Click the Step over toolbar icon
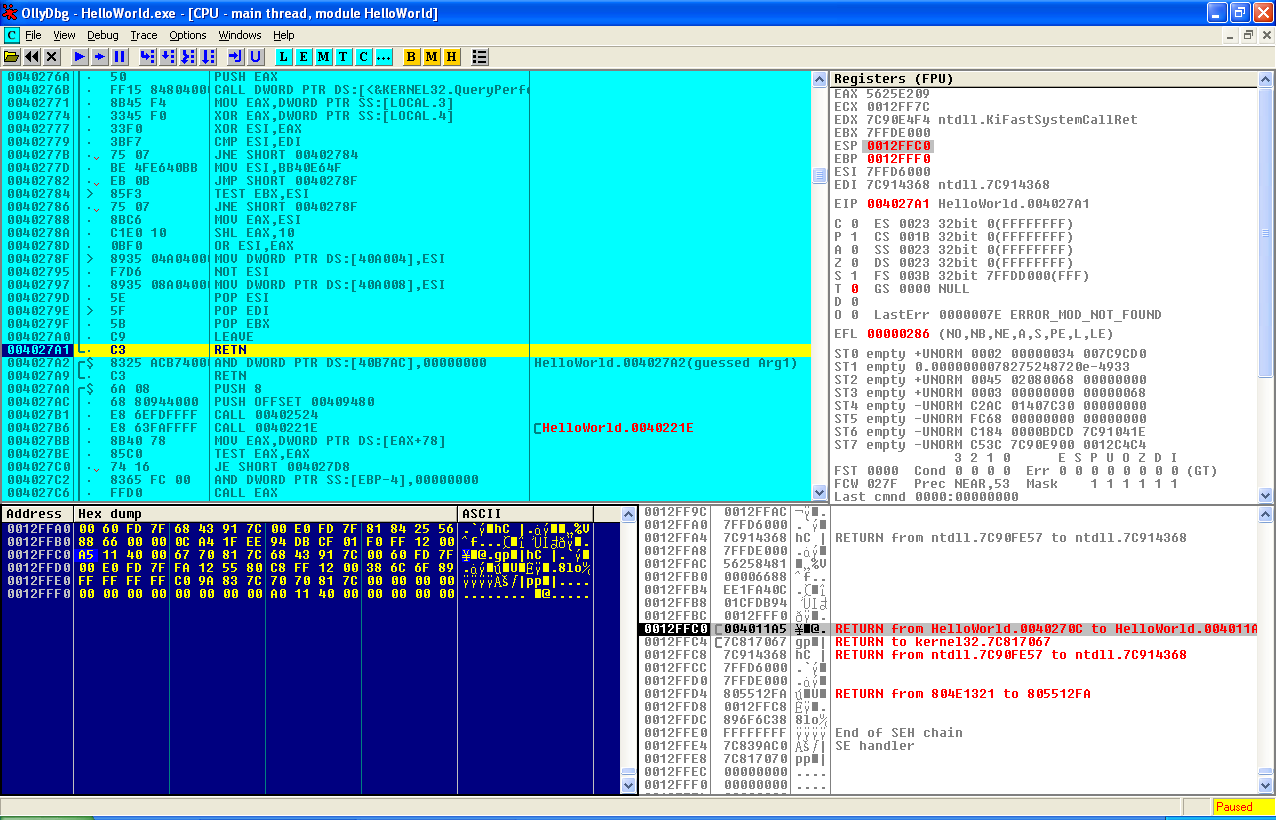The image size is (1276, 820). pyautogui.click(x=168, y=57)
